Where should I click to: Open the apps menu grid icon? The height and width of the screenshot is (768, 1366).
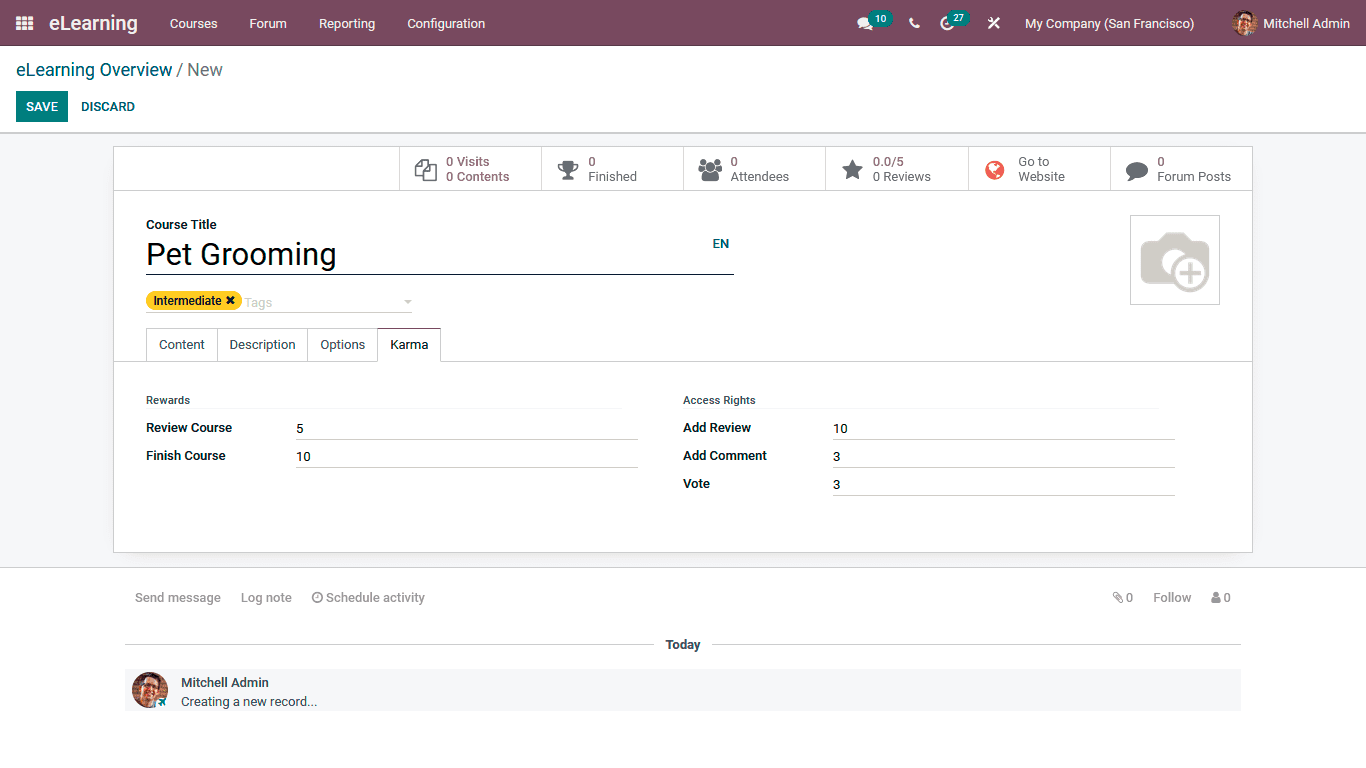(x=24, y=23)
